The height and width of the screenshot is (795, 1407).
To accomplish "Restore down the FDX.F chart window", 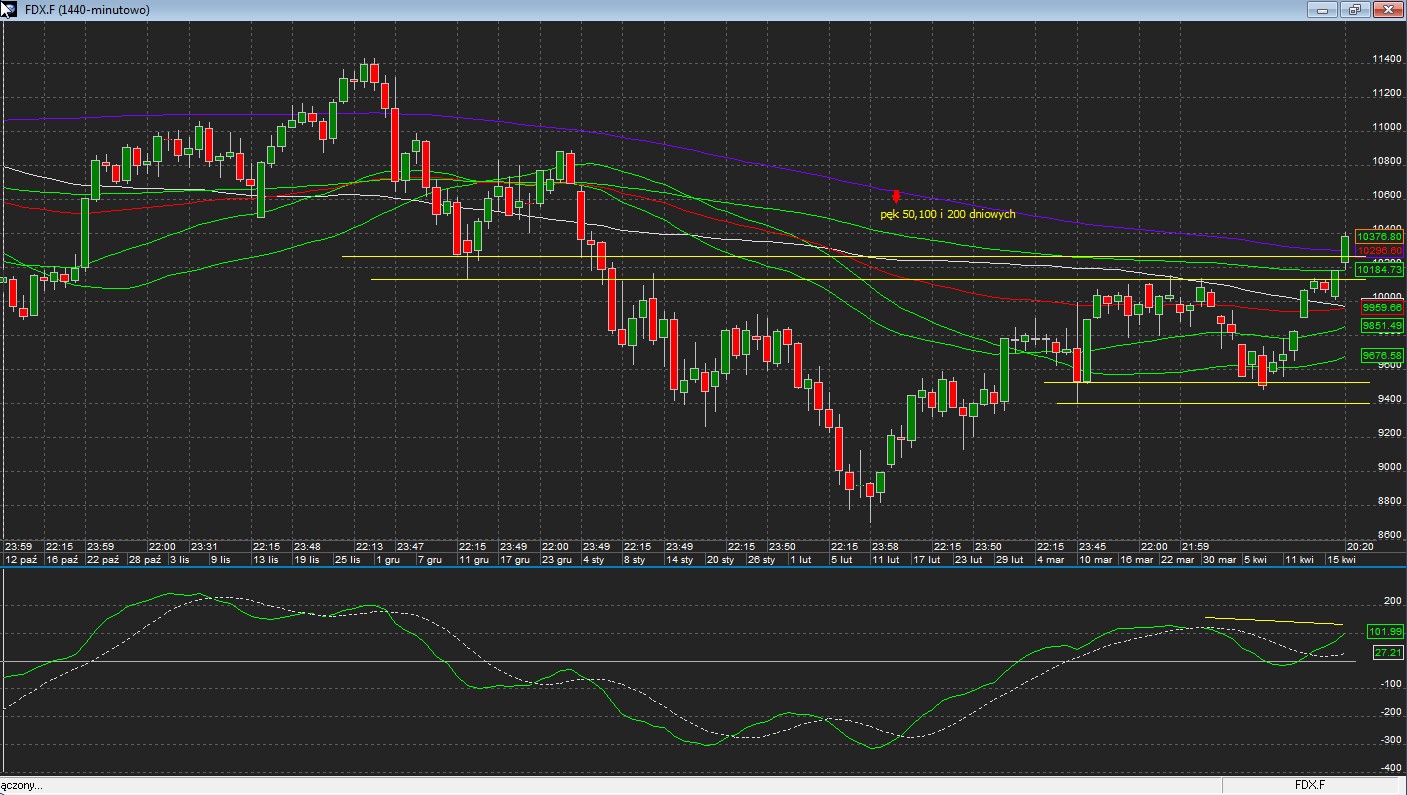I will pyautogui.click(x=1355, y=10).
